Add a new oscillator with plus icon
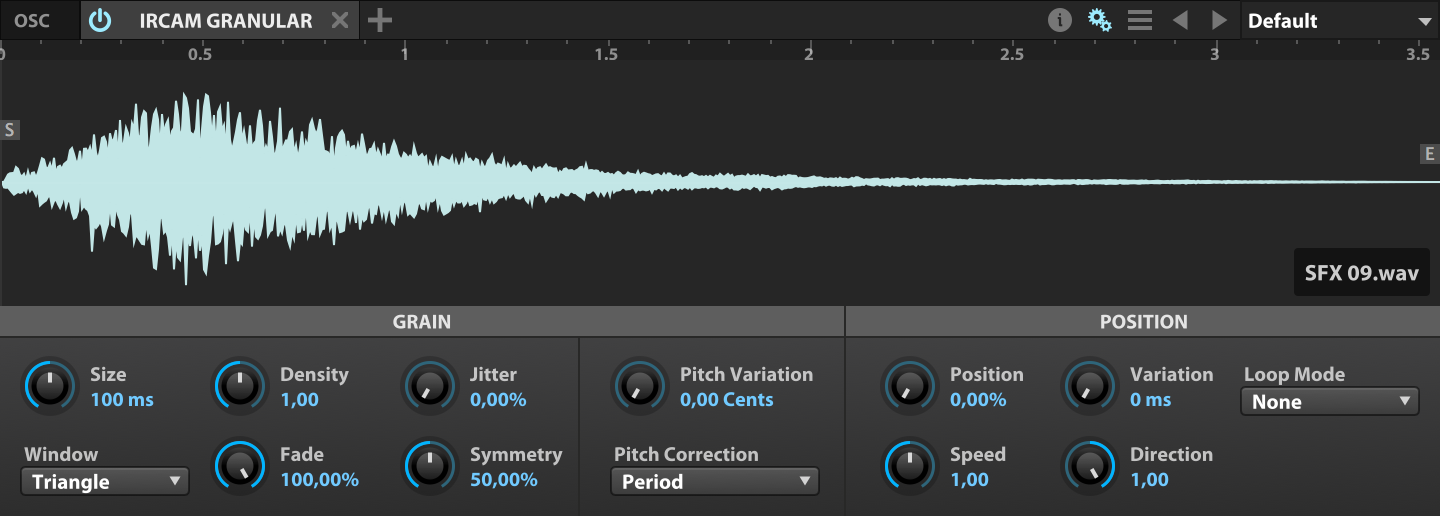Viewport: 1440px width, 516px height. (379, 20)
